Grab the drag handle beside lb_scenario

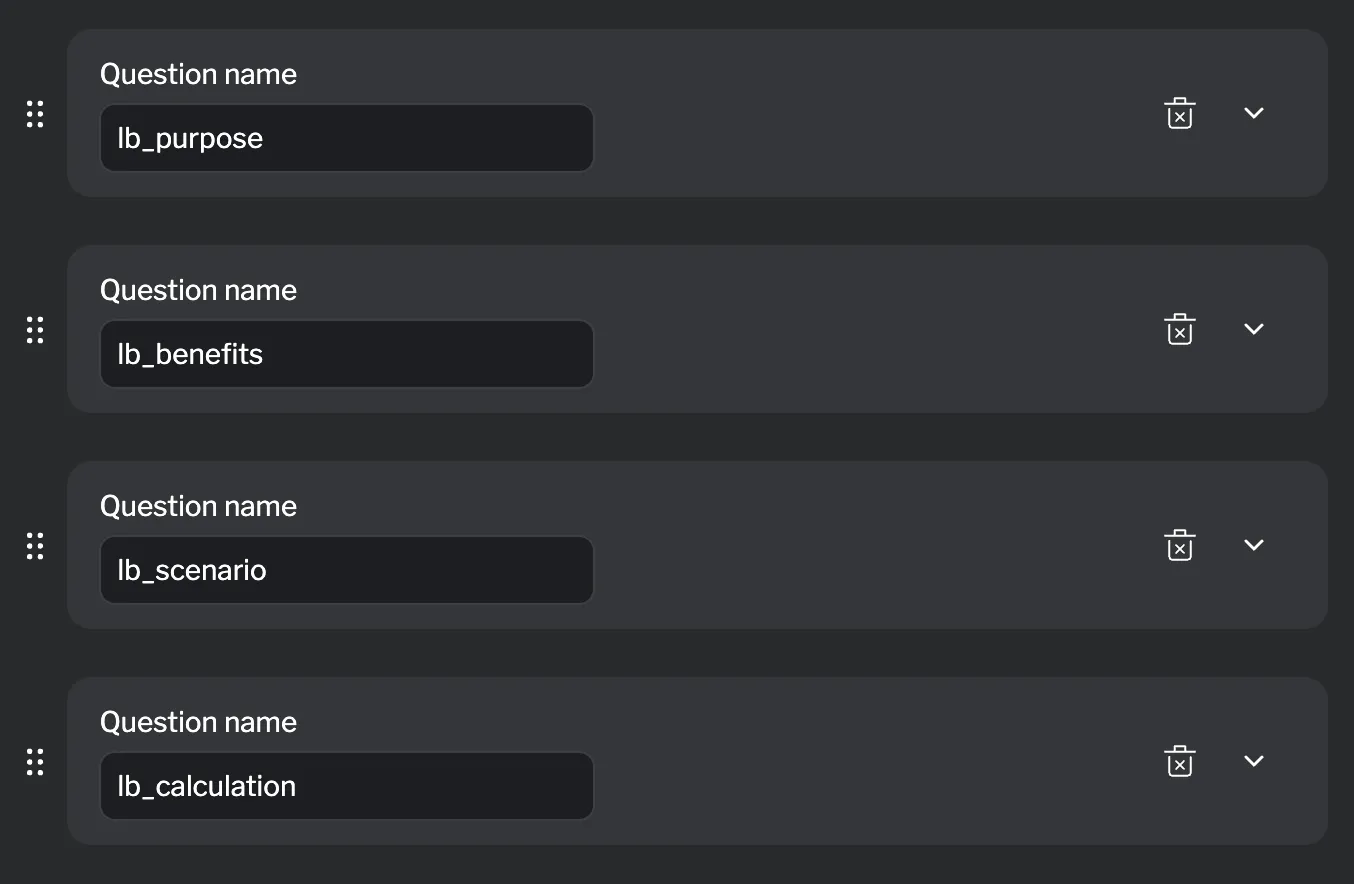click(34, 546)
